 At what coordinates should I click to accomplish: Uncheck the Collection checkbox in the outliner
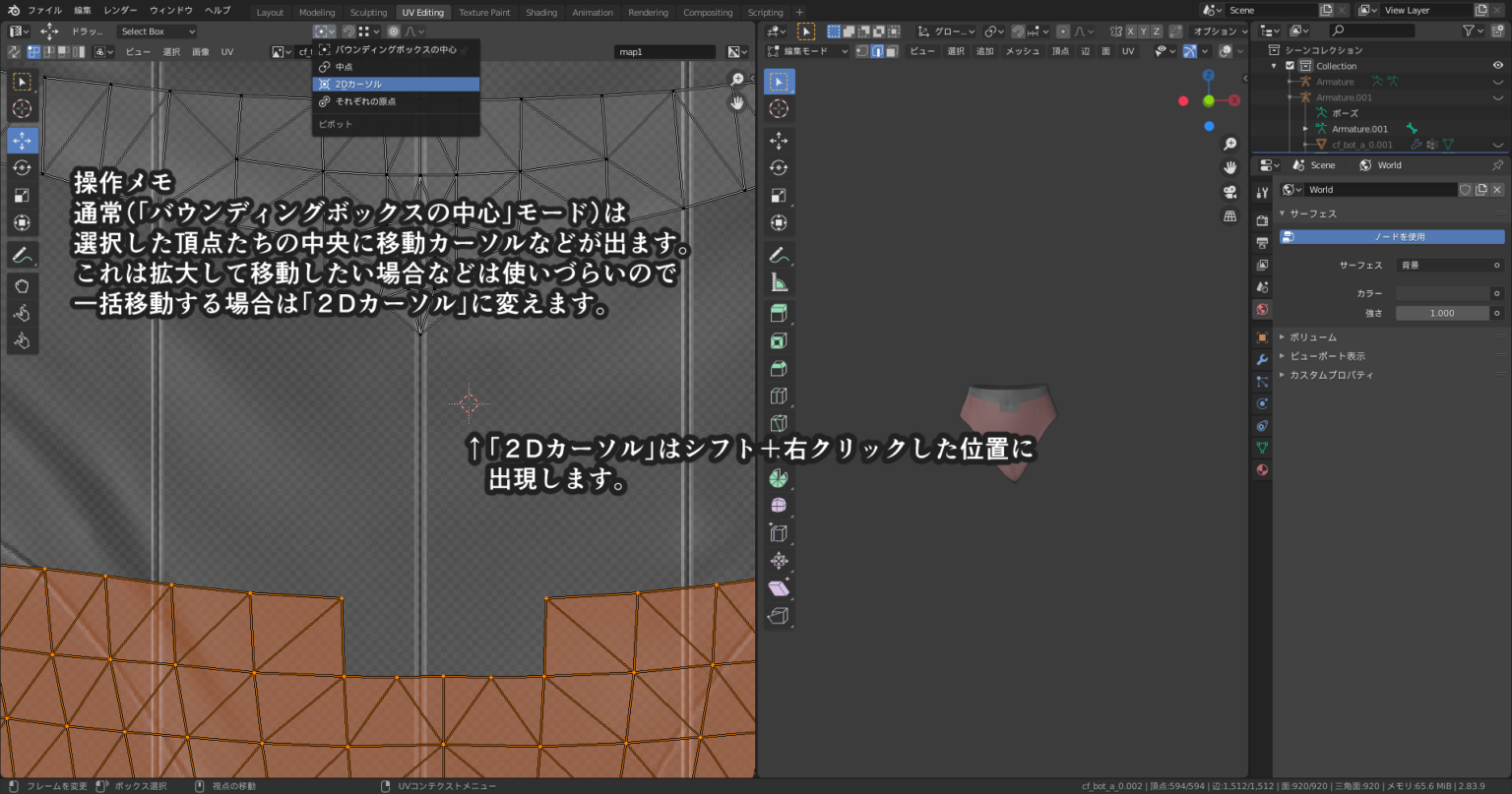[x=1290, y=65]
